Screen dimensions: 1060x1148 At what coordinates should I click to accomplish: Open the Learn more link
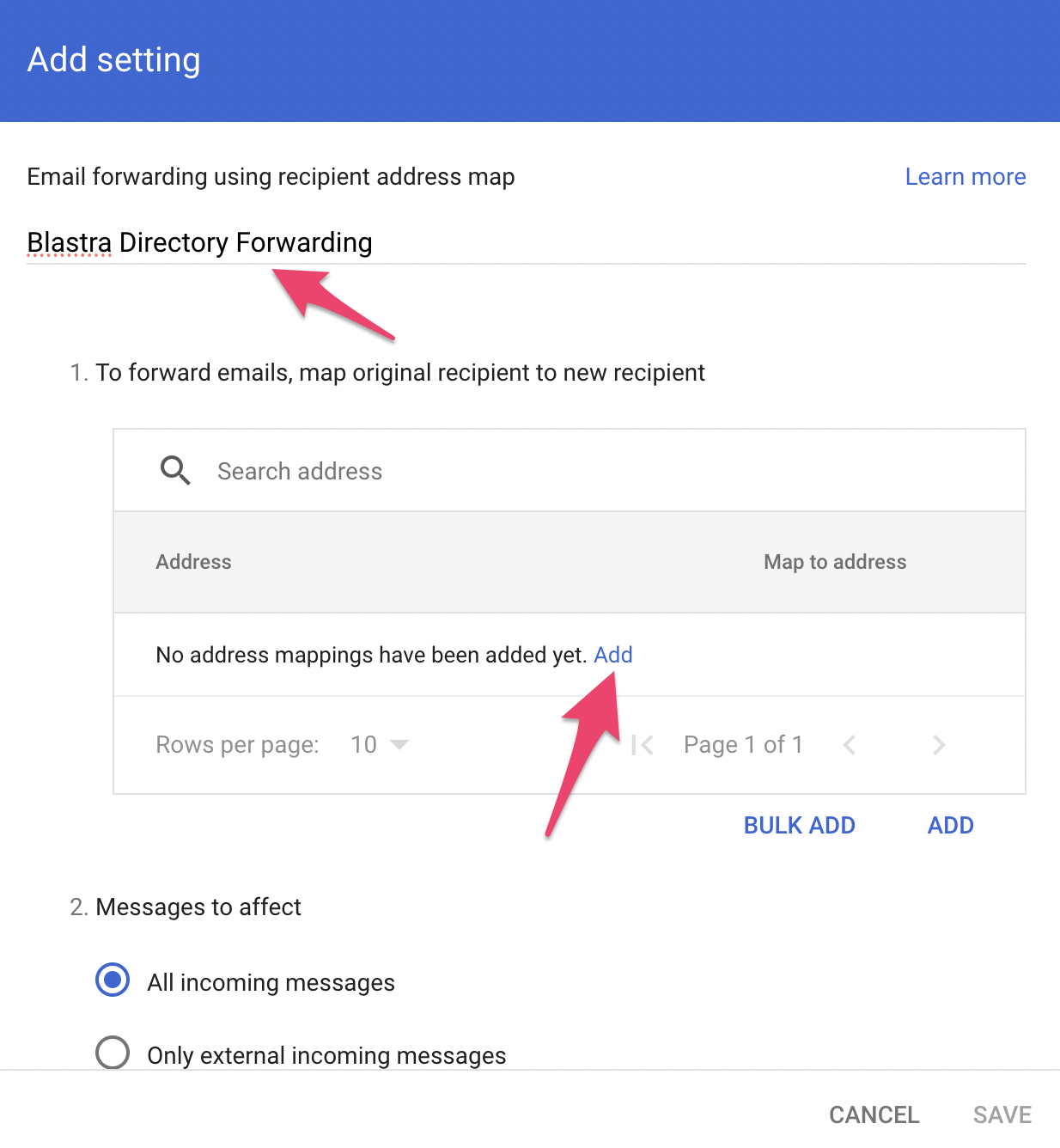tap(965, 177)
